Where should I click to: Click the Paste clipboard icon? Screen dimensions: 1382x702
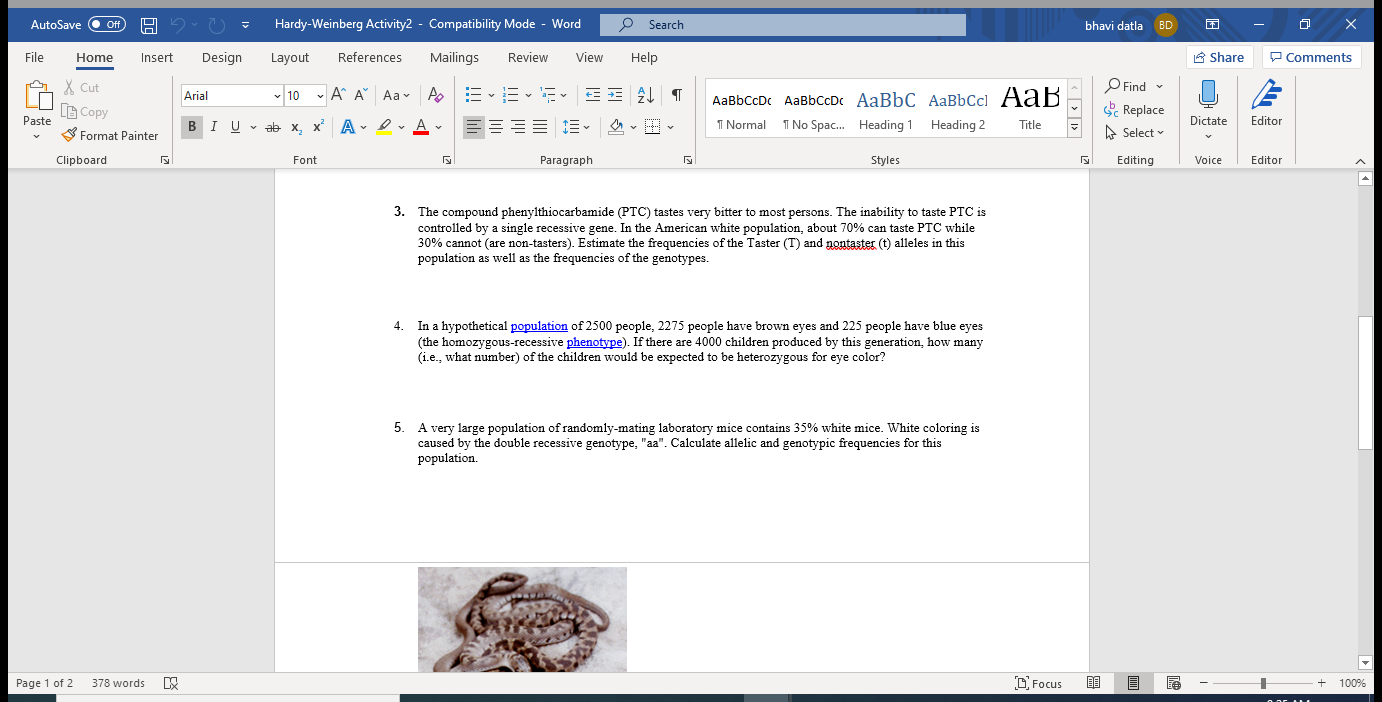click(37, 97)
